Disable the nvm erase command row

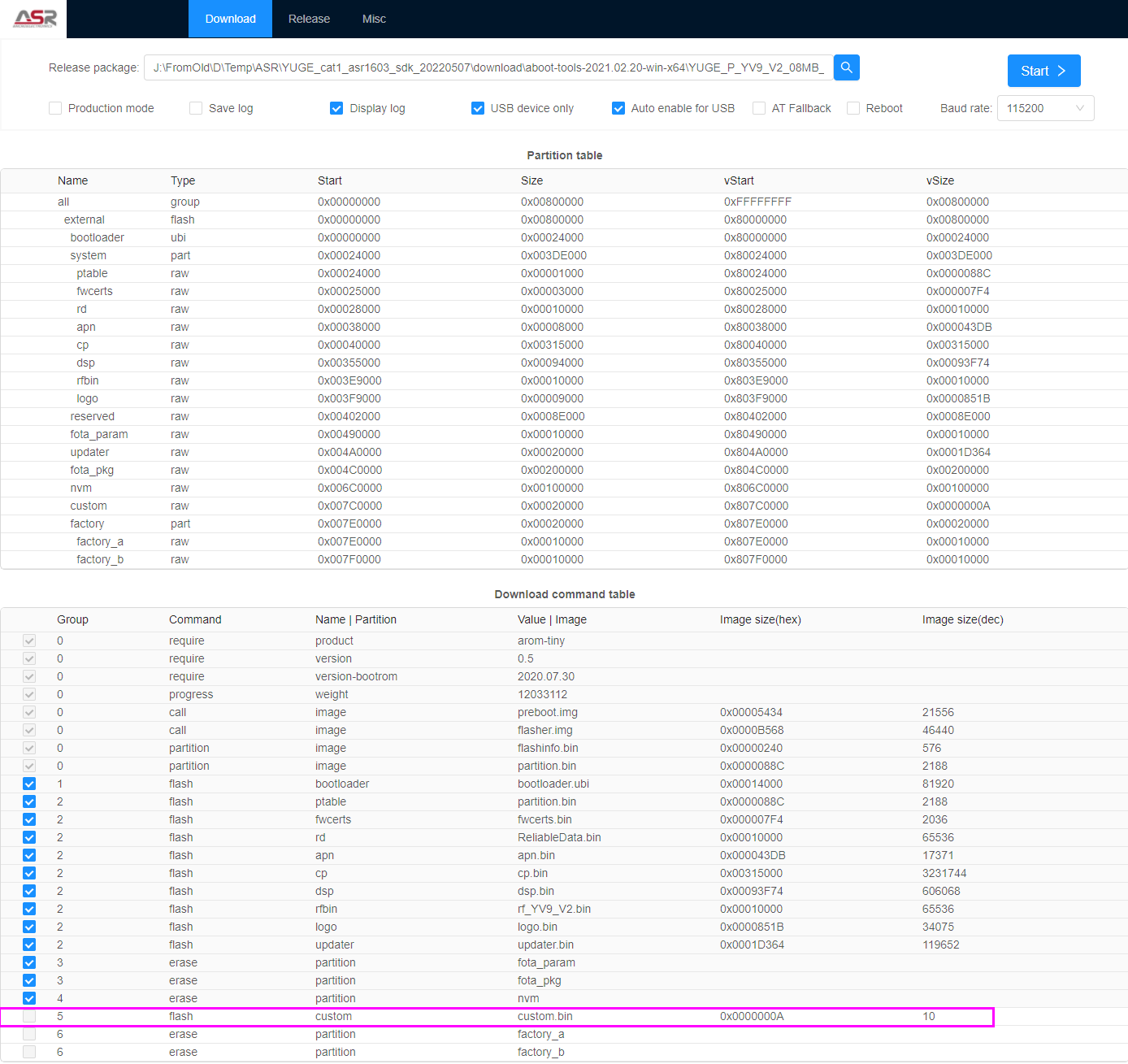28,998
